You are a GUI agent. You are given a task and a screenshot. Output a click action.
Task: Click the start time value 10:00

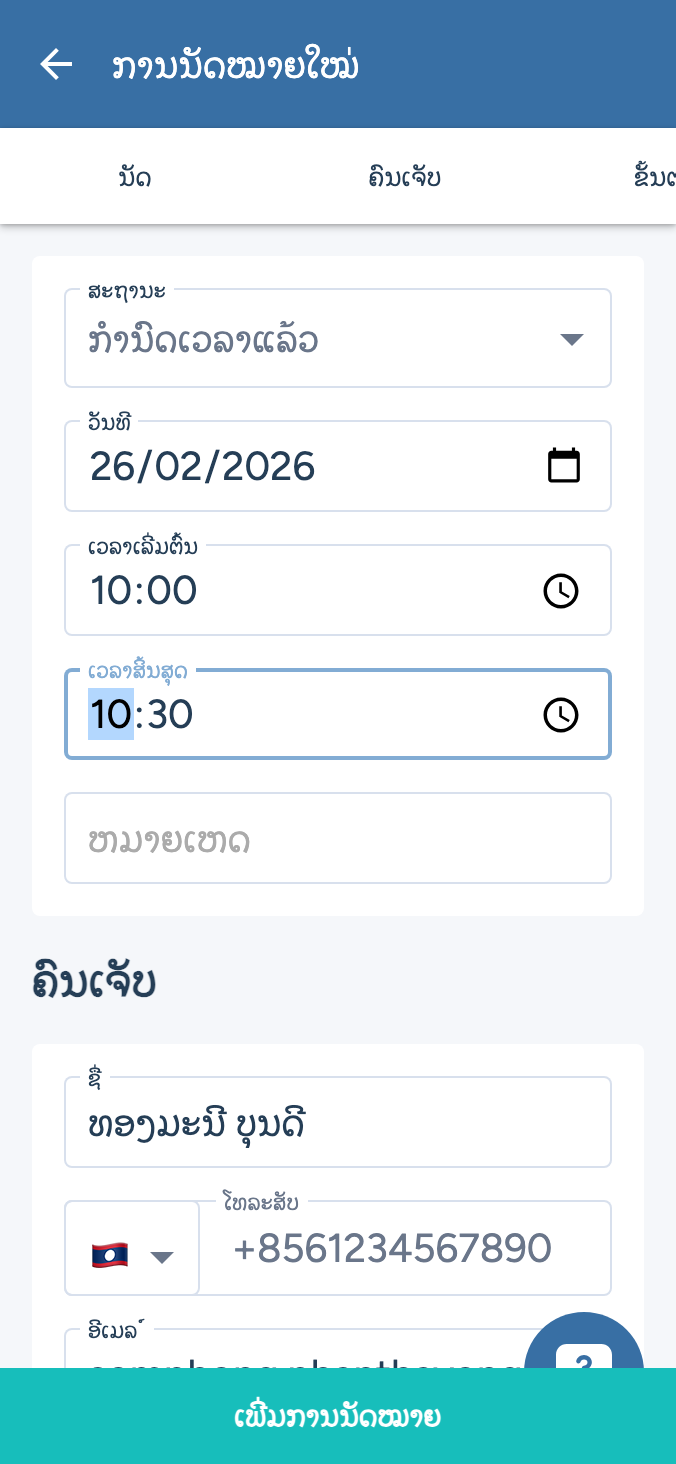click(144, 591)
